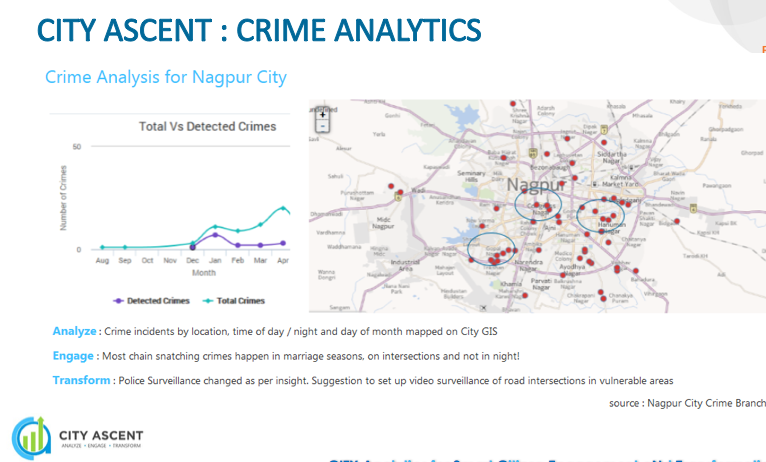Click highway shield 7 near Dipak Nagar

604,129
